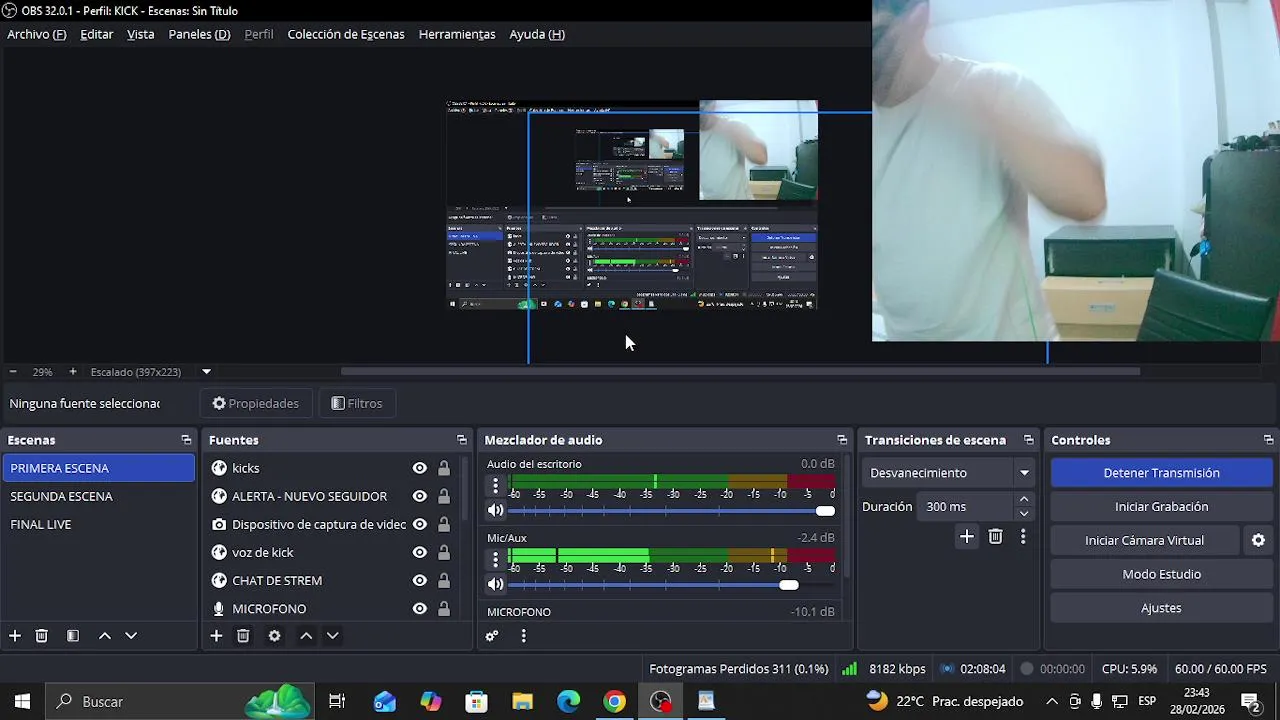Viewport: 1280px width, 720px height.
Task: Toggle lock on ALERTA - NUEVO SEGUIDOR source
Action: click(444, 496)
